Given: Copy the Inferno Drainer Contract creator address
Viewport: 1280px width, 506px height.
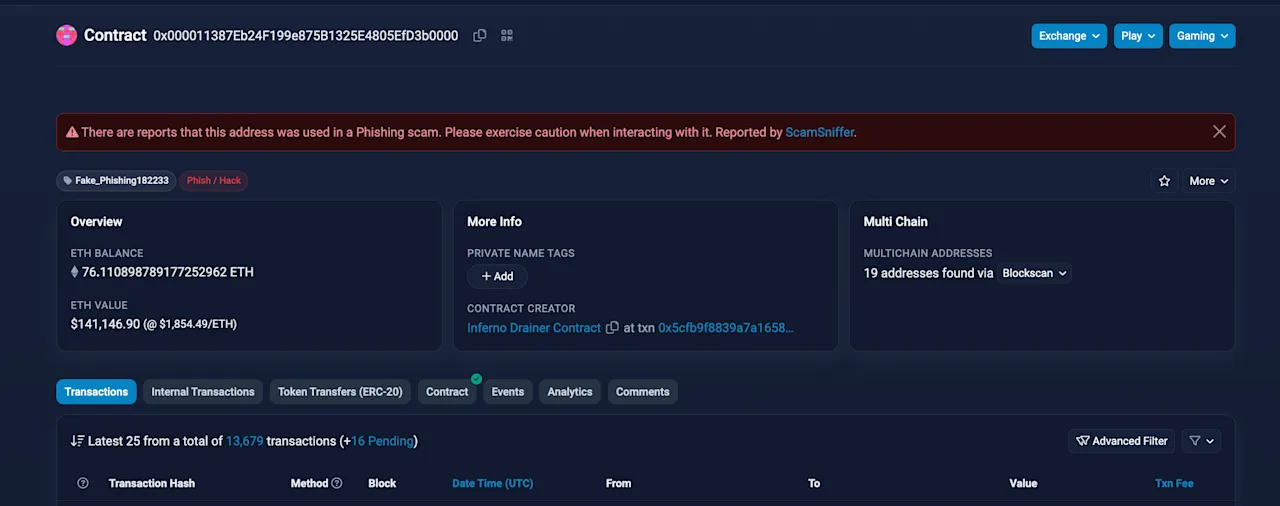Looking at the screenshot, I should click(x=612, y=328).
